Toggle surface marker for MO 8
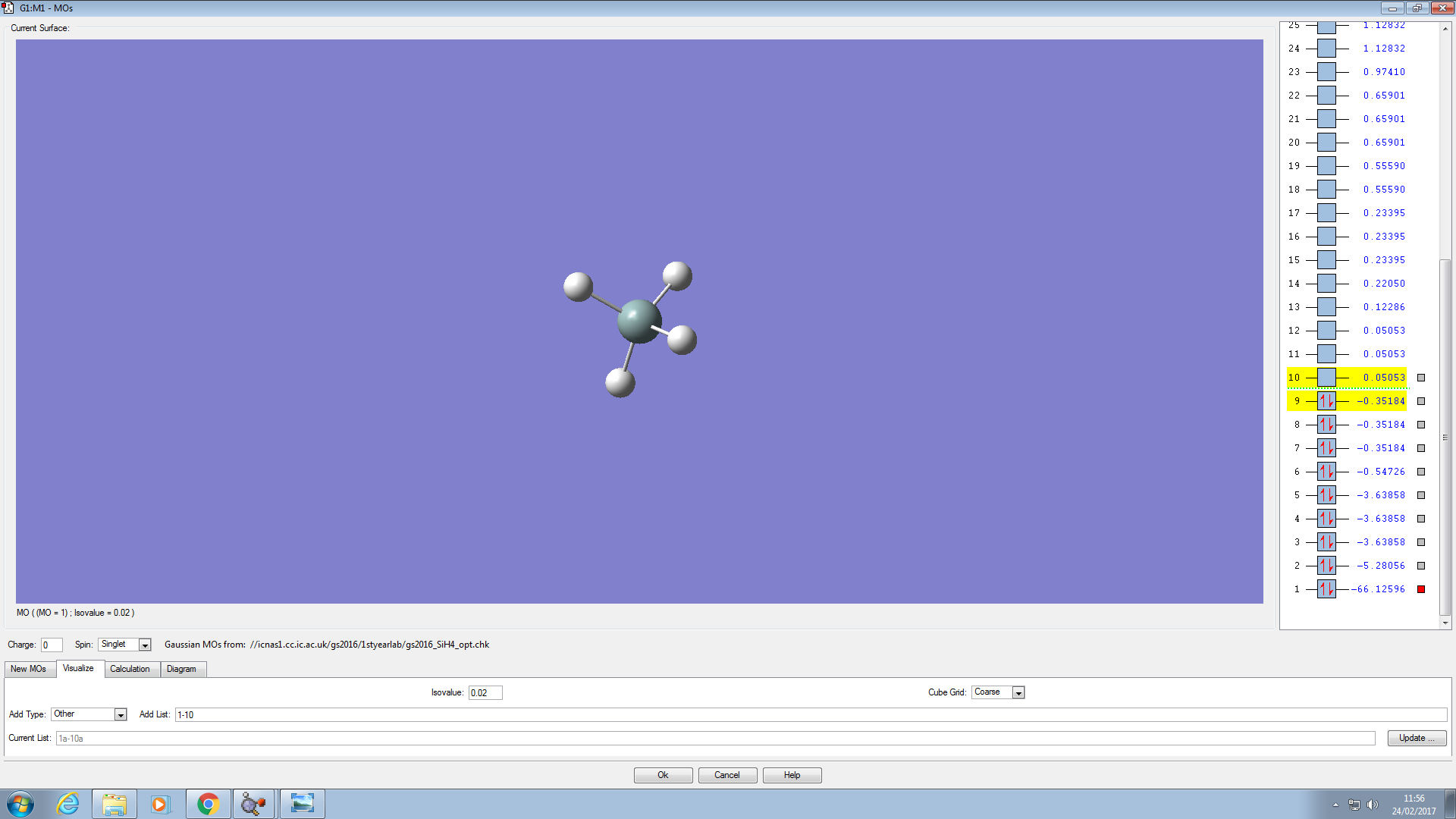The width and height of the screenshot is (1456, 819). (x=1421, y=425)
